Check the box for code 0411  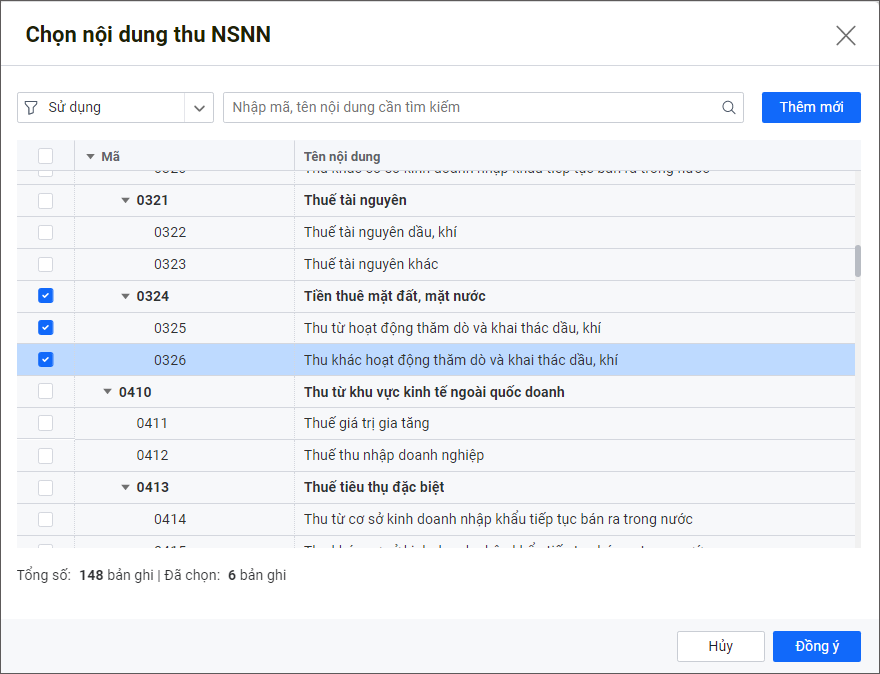pos(46,424)
